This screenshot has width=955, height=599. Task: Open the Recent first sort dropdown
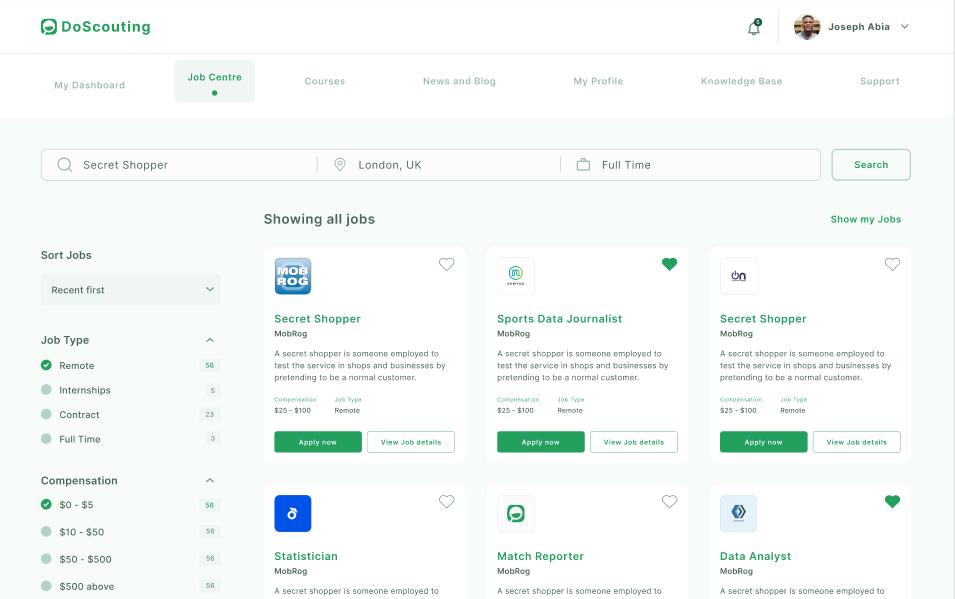click(x=130, y=288)
